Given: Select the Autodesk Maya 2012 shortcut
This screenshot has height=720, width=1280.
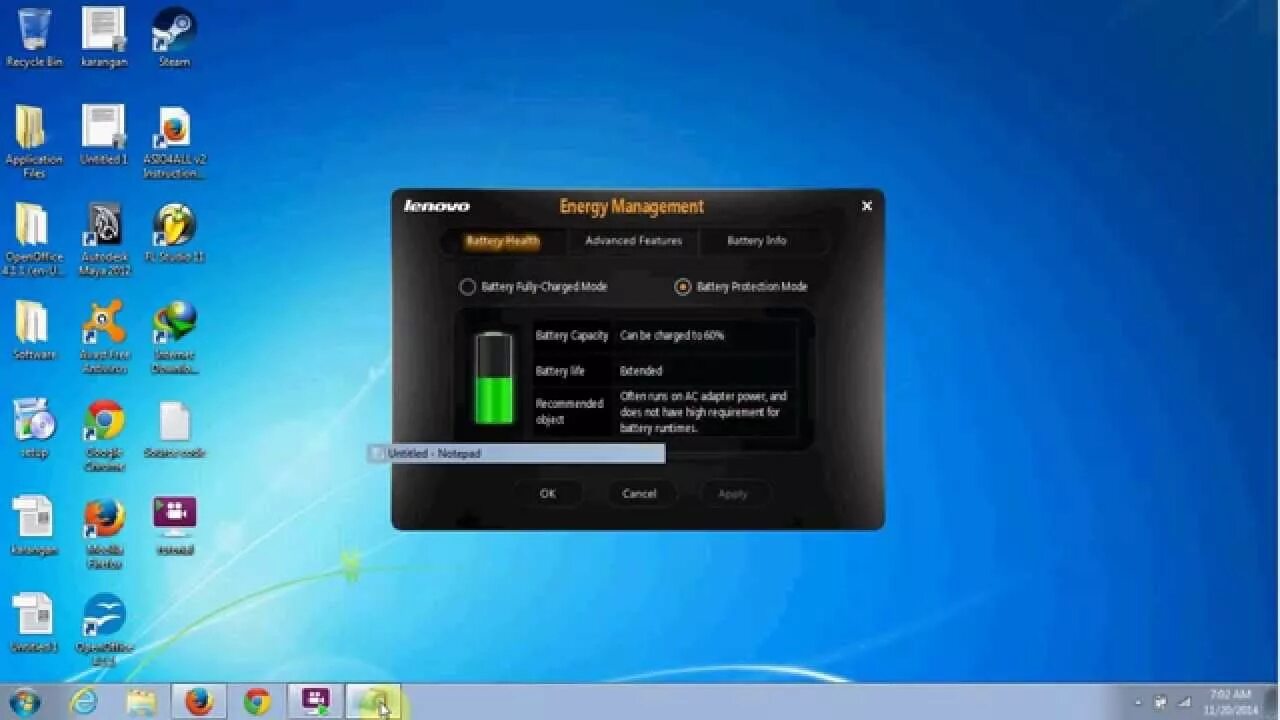Looking at the screenshot, I should point(104,239).
